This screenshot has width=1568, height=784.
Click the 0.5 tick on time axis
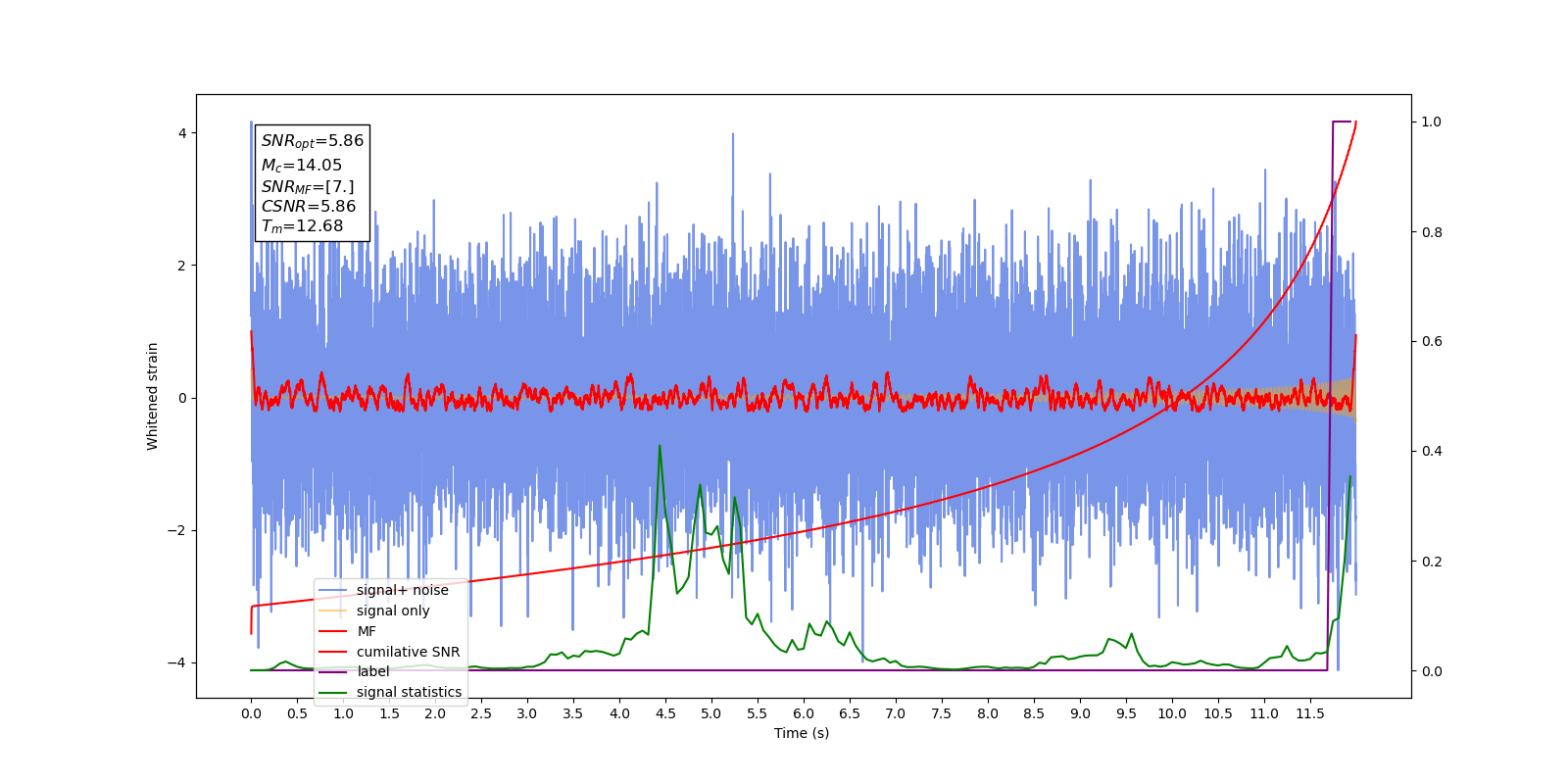297,713
